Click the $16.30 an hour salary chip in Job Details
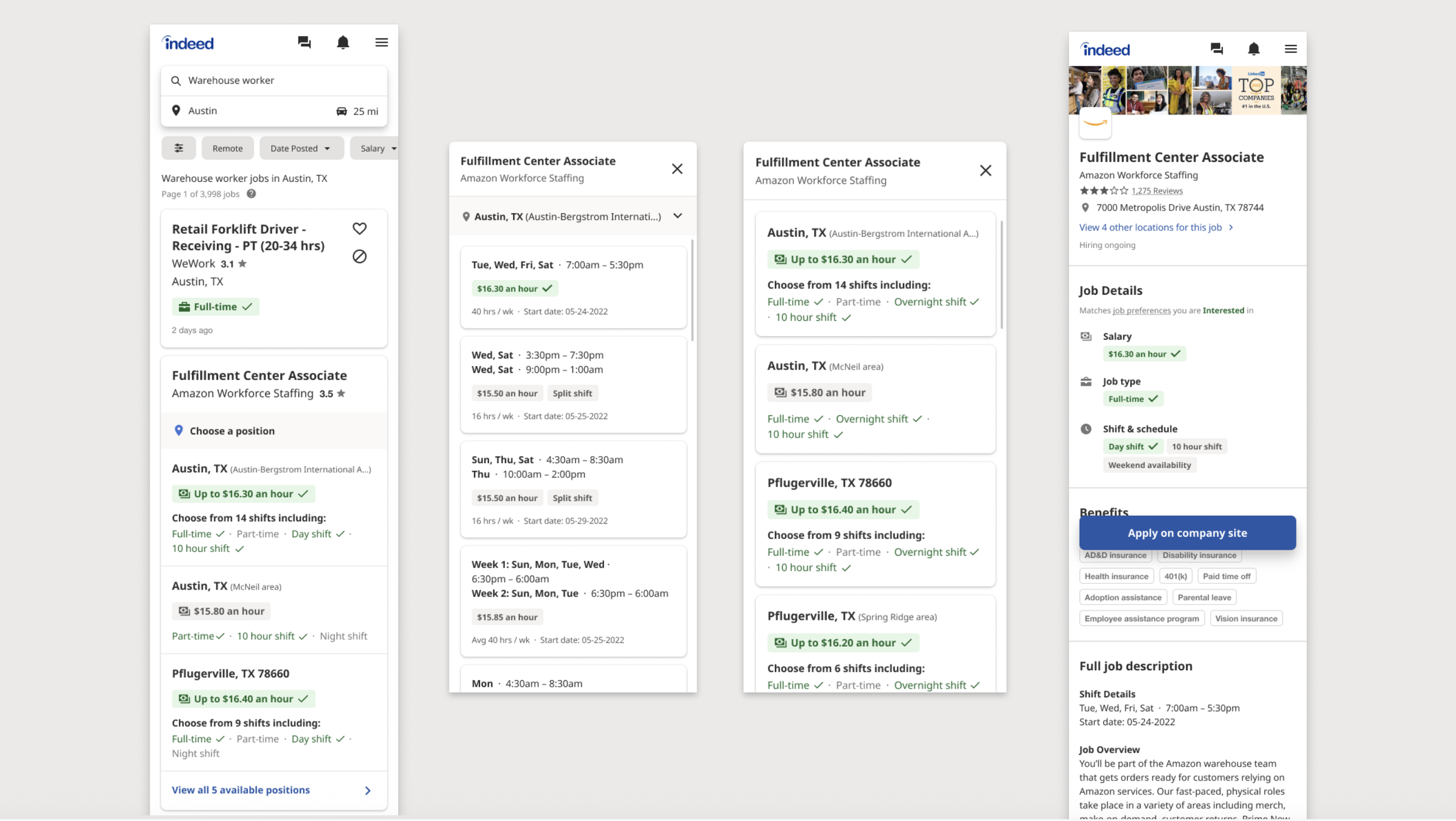The height and width of the screenshot is (821, 1456). [1144, 354]
